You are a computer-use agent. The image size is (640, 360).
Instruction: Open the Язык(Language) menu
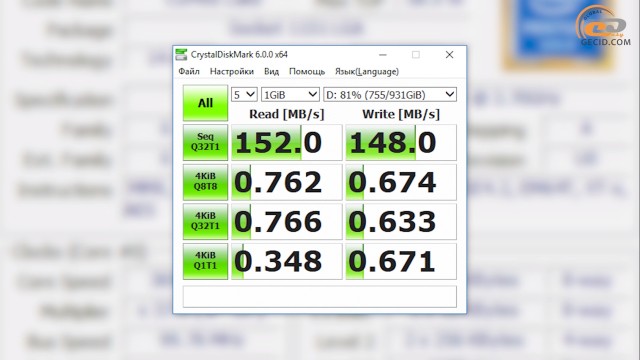(x=367, y=71)
